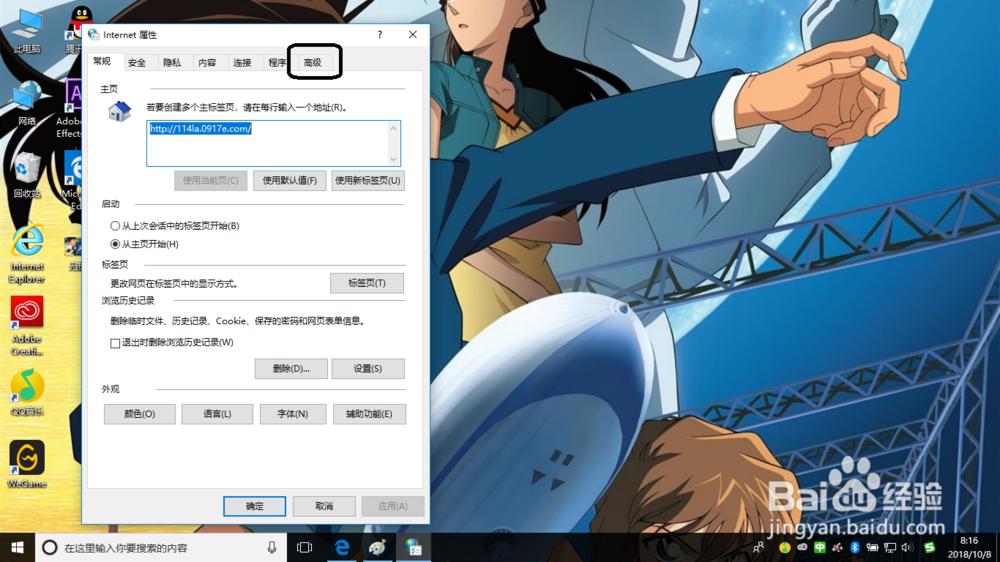Open the 语言(L) settings button
This screenshot has height=562, width=1000.
217,414
